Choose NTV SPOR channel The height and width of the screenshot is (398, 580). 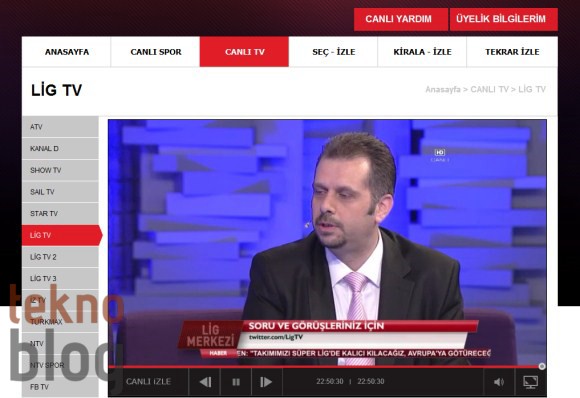60,365
